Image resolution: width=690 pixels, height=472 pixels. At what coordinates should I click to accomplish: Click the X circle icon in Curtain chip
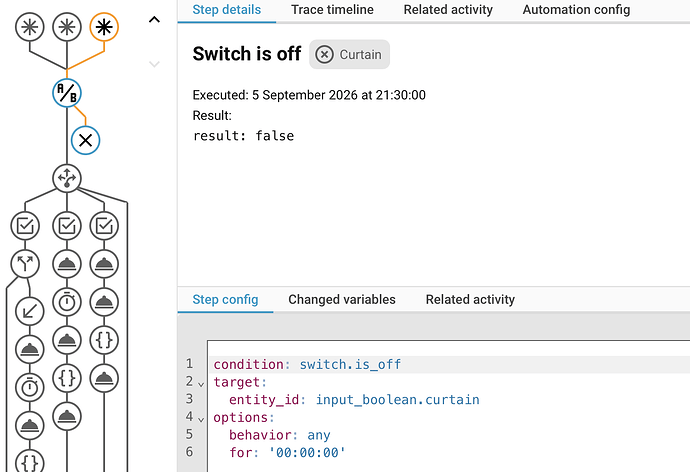[x=324, y=55]
